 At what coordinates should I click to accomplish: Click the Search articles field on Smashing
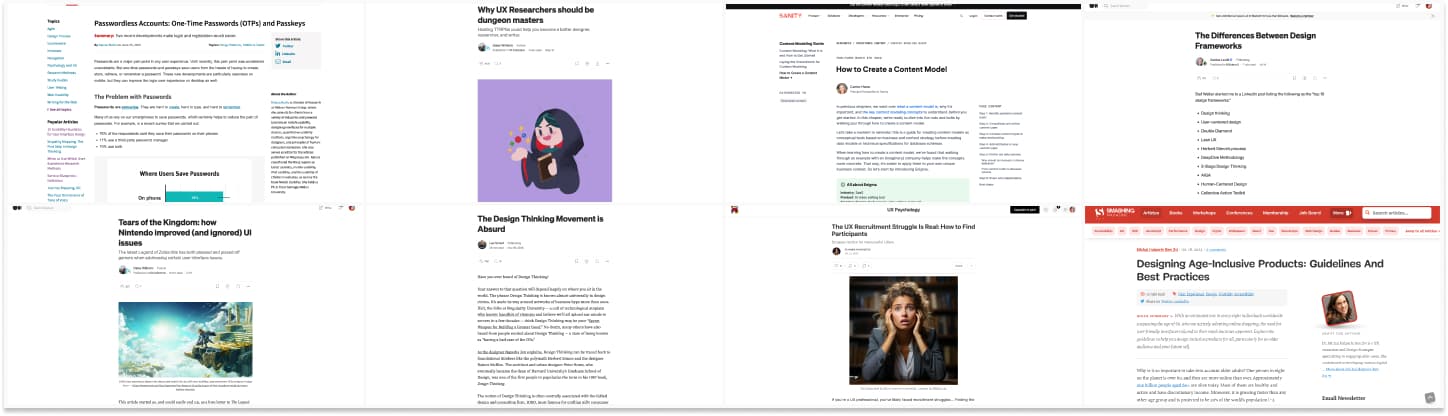tap(1400, 213)
